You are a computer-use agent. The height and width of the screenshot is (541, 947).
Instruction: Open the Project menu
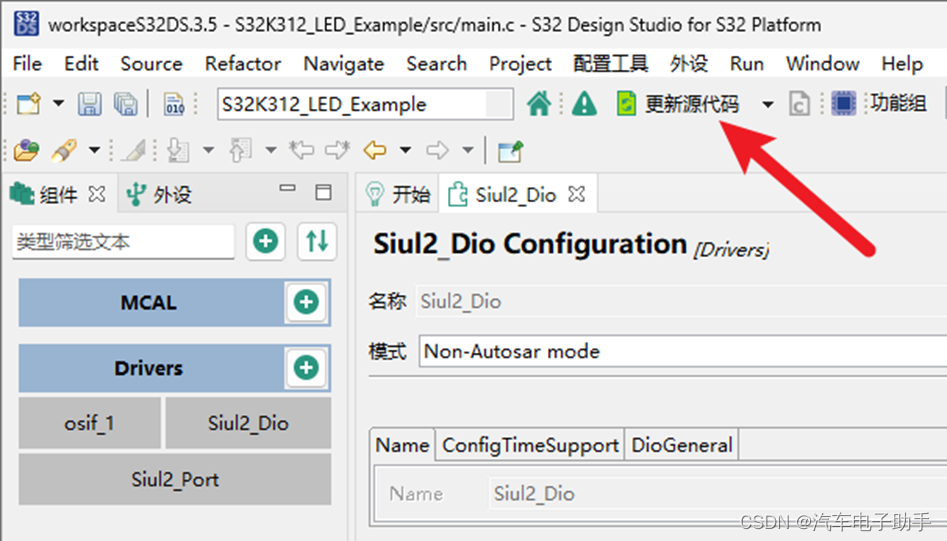[x=520, y=63]
